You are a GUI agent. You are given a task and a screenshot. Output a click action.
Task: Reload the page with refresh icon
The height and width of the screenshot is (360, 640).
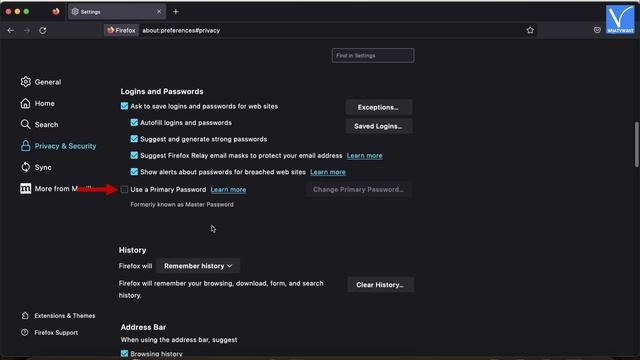43,31
